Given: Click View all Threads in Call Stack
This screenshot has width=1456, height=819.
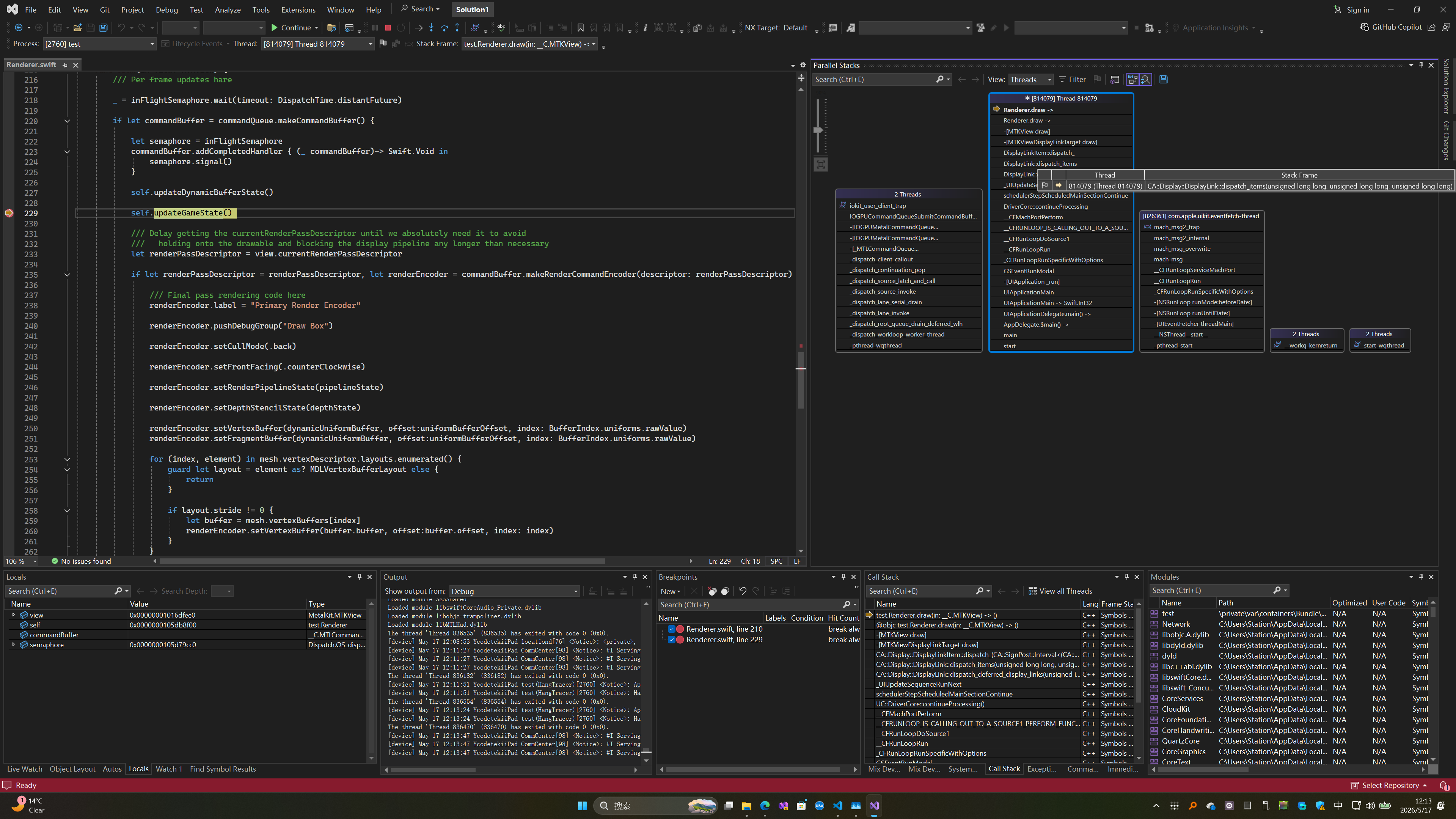Looking at the screenshot, I should [1060, 591].
